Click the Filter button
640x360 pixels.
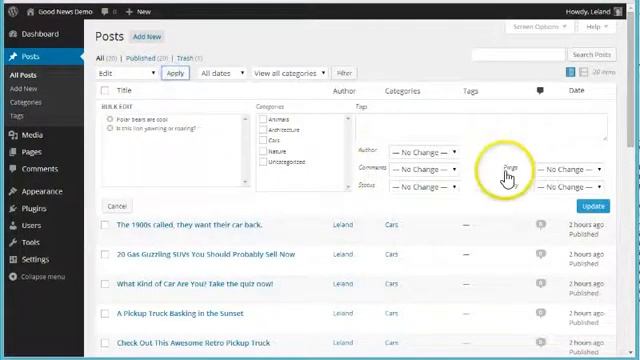[x=344, y=73]
